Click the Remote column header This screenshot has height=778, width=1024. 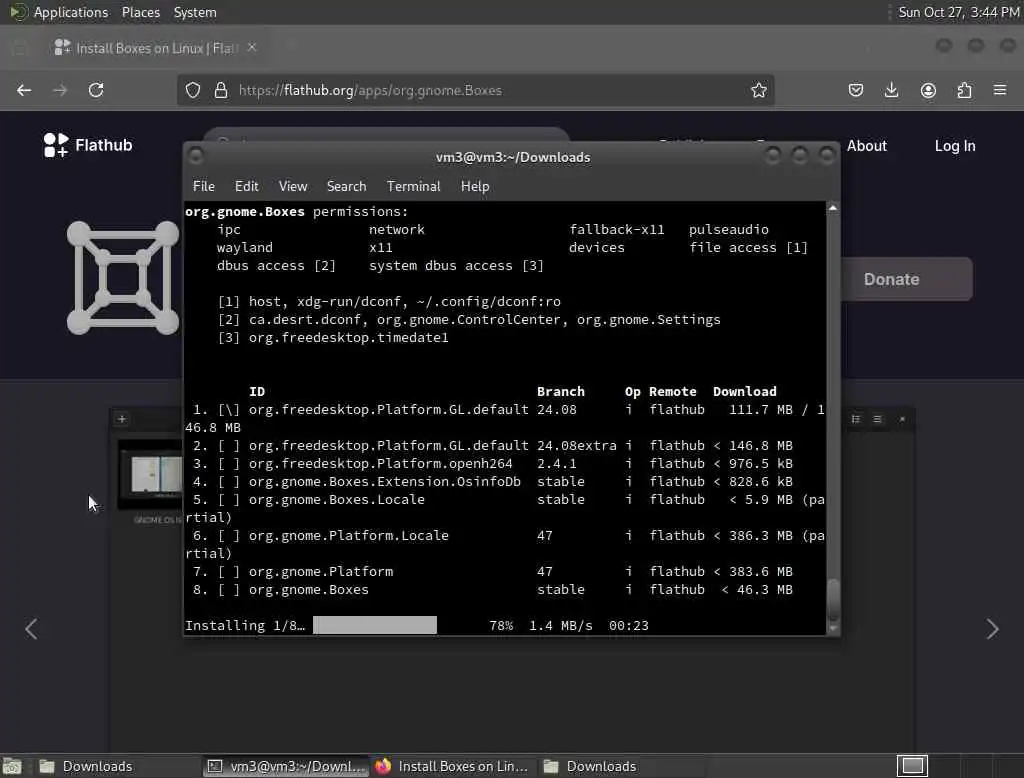tap(673, 391)
